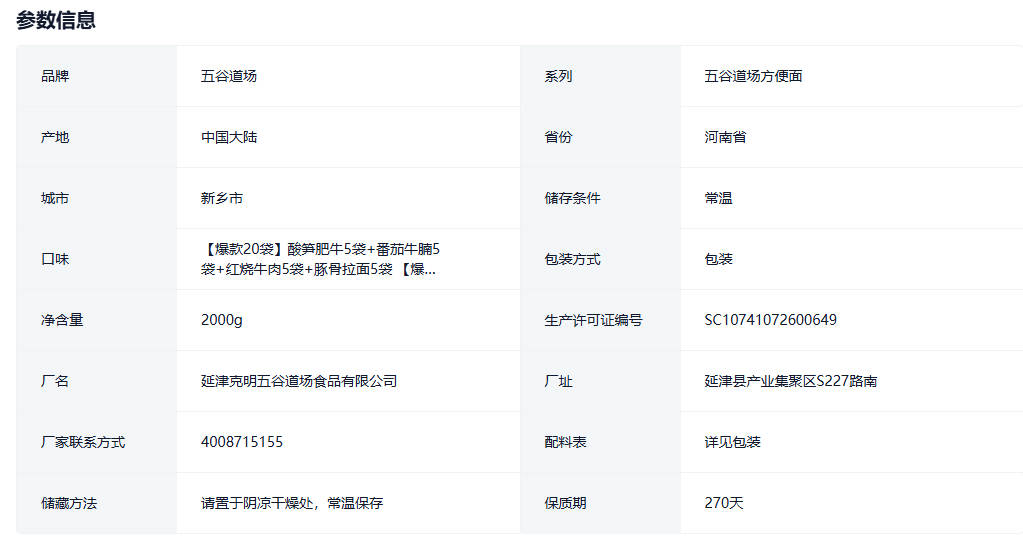The width and height of the screenshot is (1023, 540).
Task: Select the 储存条件 label cell
Action: coord(600,198)
